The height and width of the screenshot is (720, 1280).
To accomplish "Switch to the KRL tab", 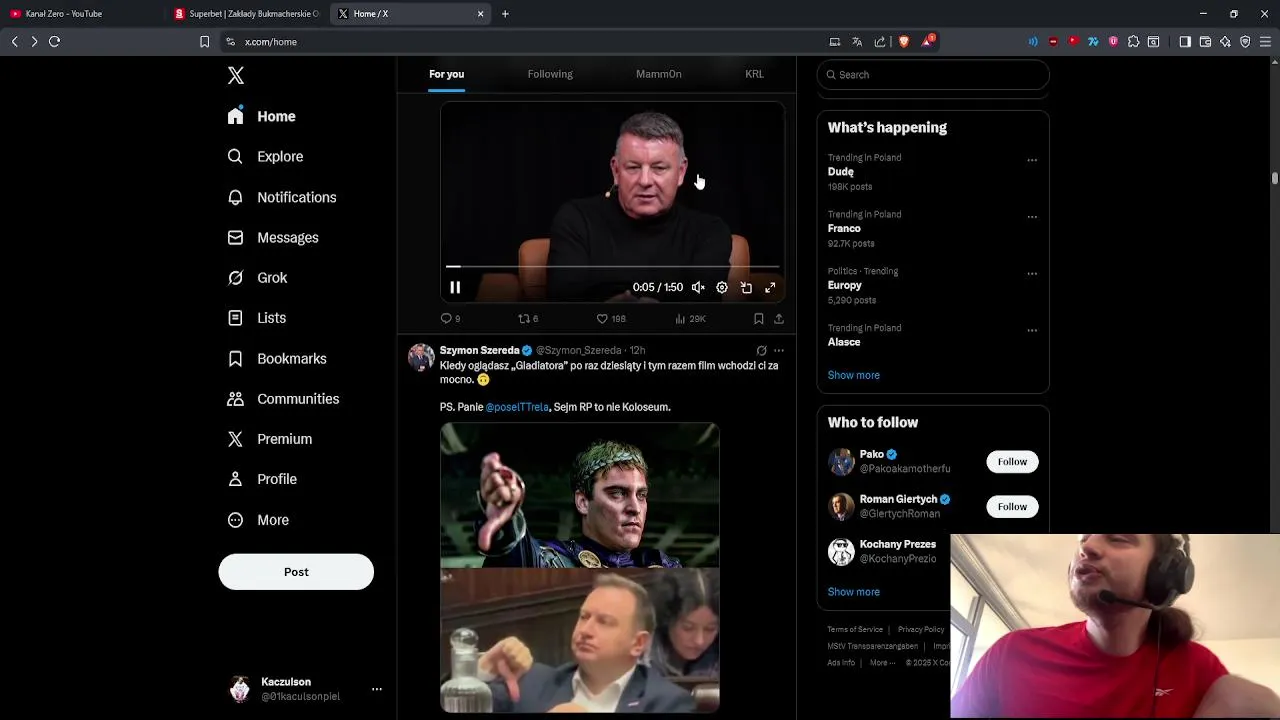I will click(754, 74).
